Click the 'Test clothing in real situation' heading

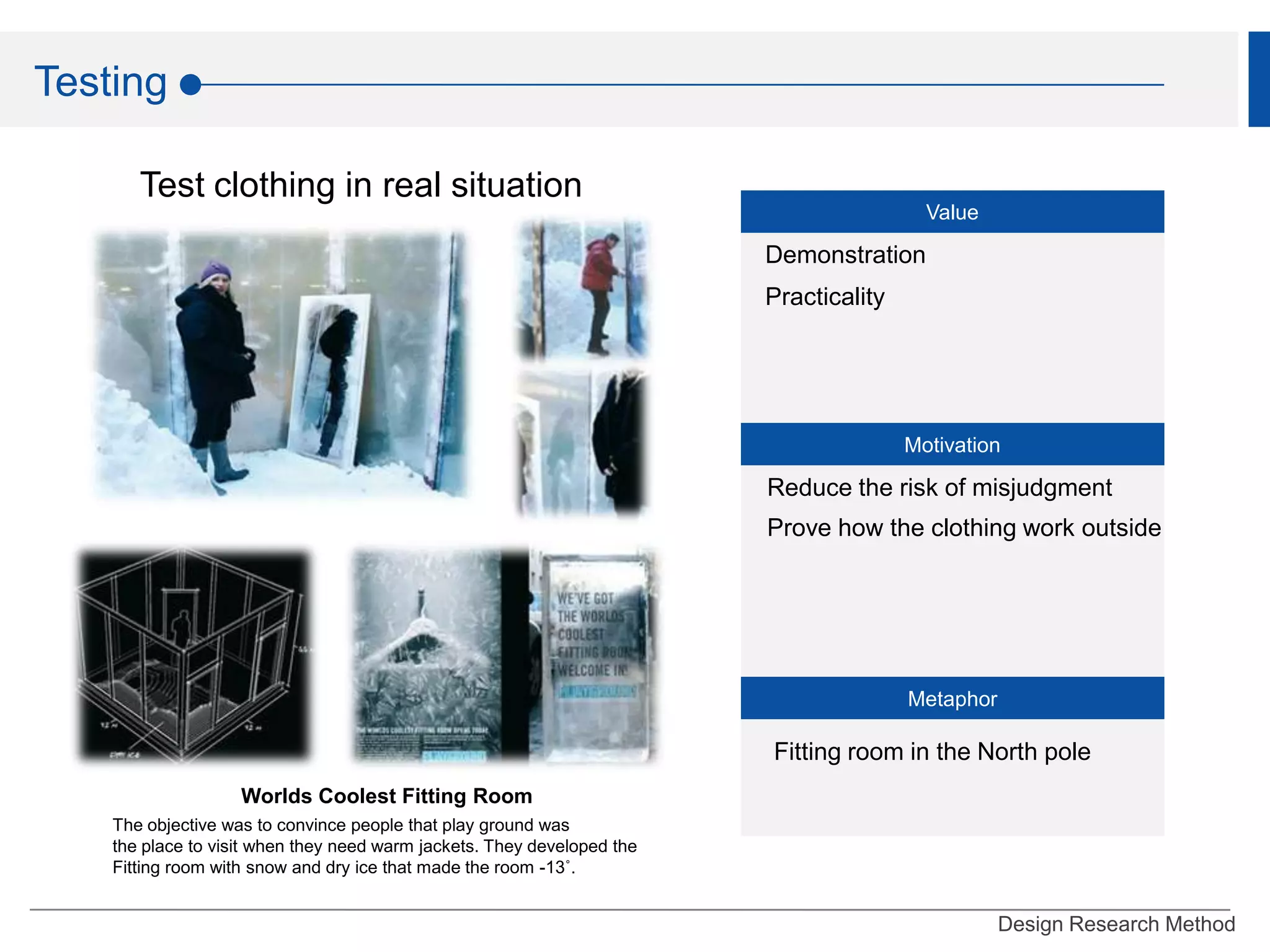pyautogui.click(x=361, y=185)
